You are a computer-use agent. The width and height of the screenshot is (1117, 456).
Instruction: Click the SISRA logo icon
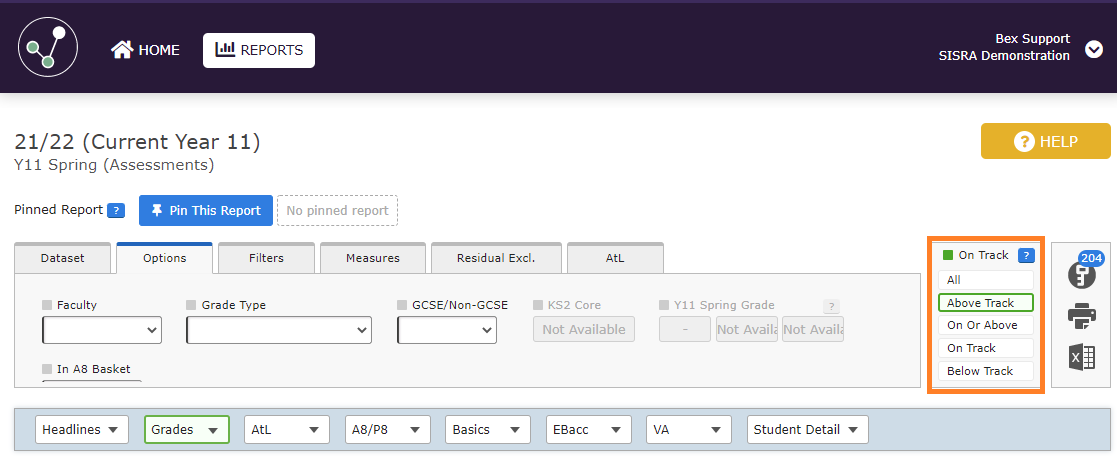pyautogui.click(x=48, y=49)
